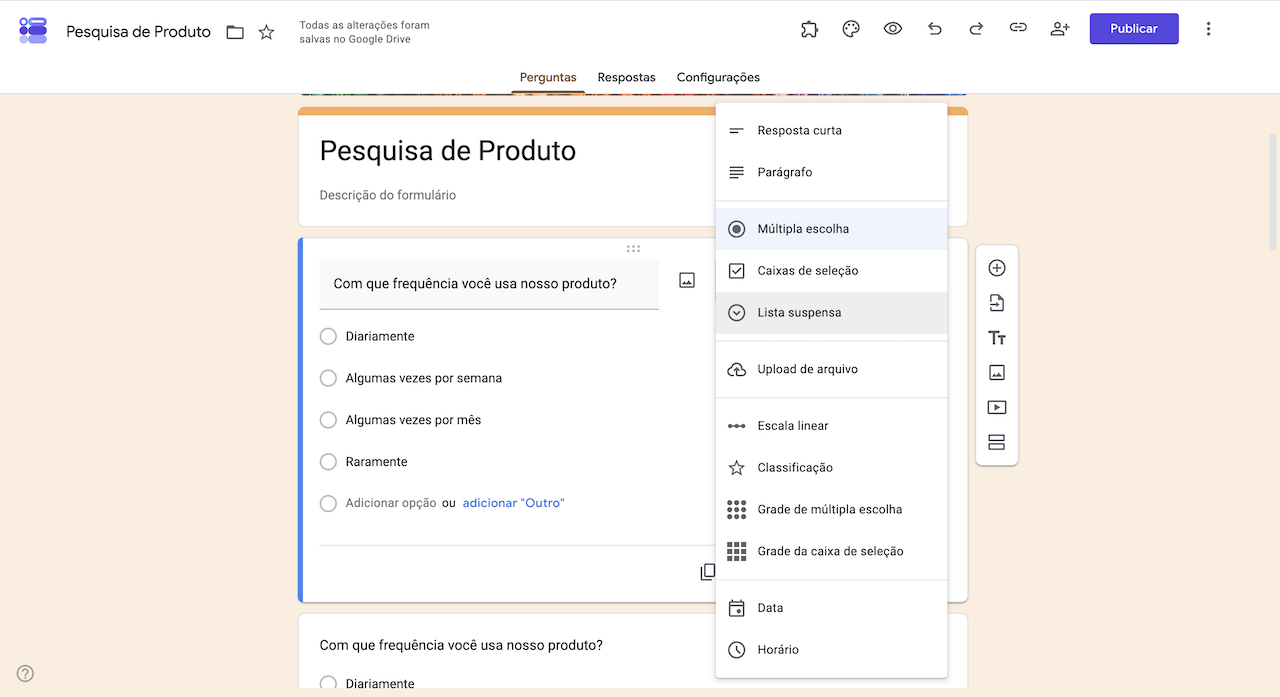The height and width of the screenshot is (697, 1280).
Task: Click Descrição do formulário field
Action: [x=388, y=195]
